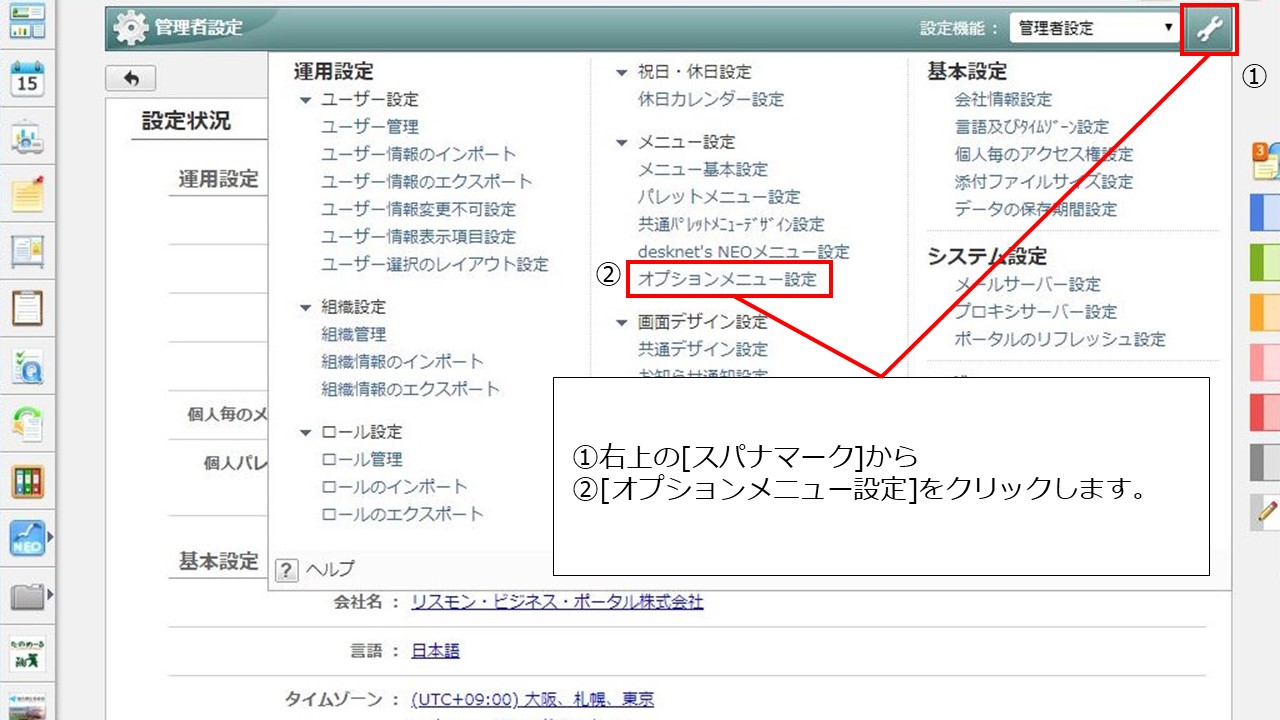Viewport: 1280px width, 720px height.
Task: Open ユーザー情報表示項目設定
Action: (x=419, y=237)
